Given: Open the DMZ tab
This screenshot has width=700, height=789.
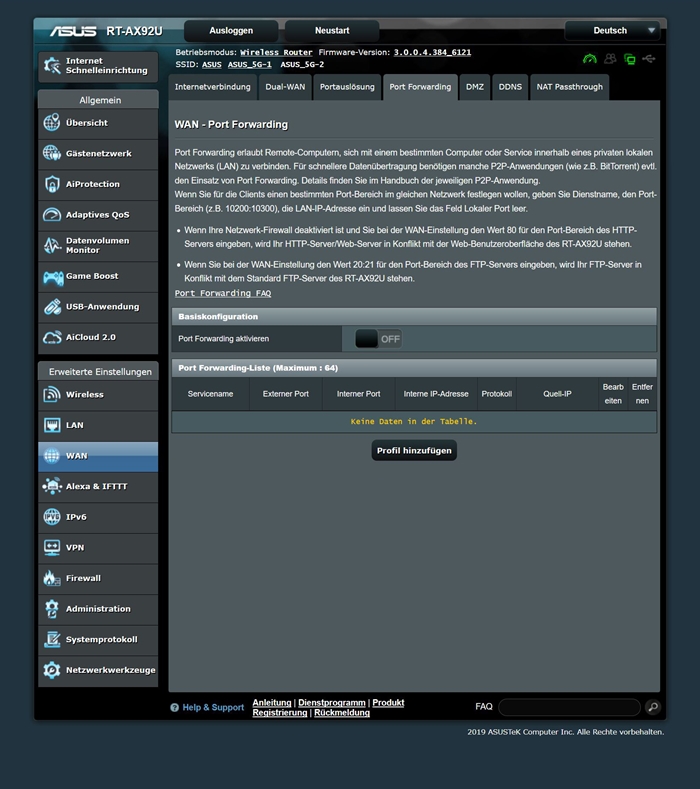Looking at the screenshot, I should point(475,87).
